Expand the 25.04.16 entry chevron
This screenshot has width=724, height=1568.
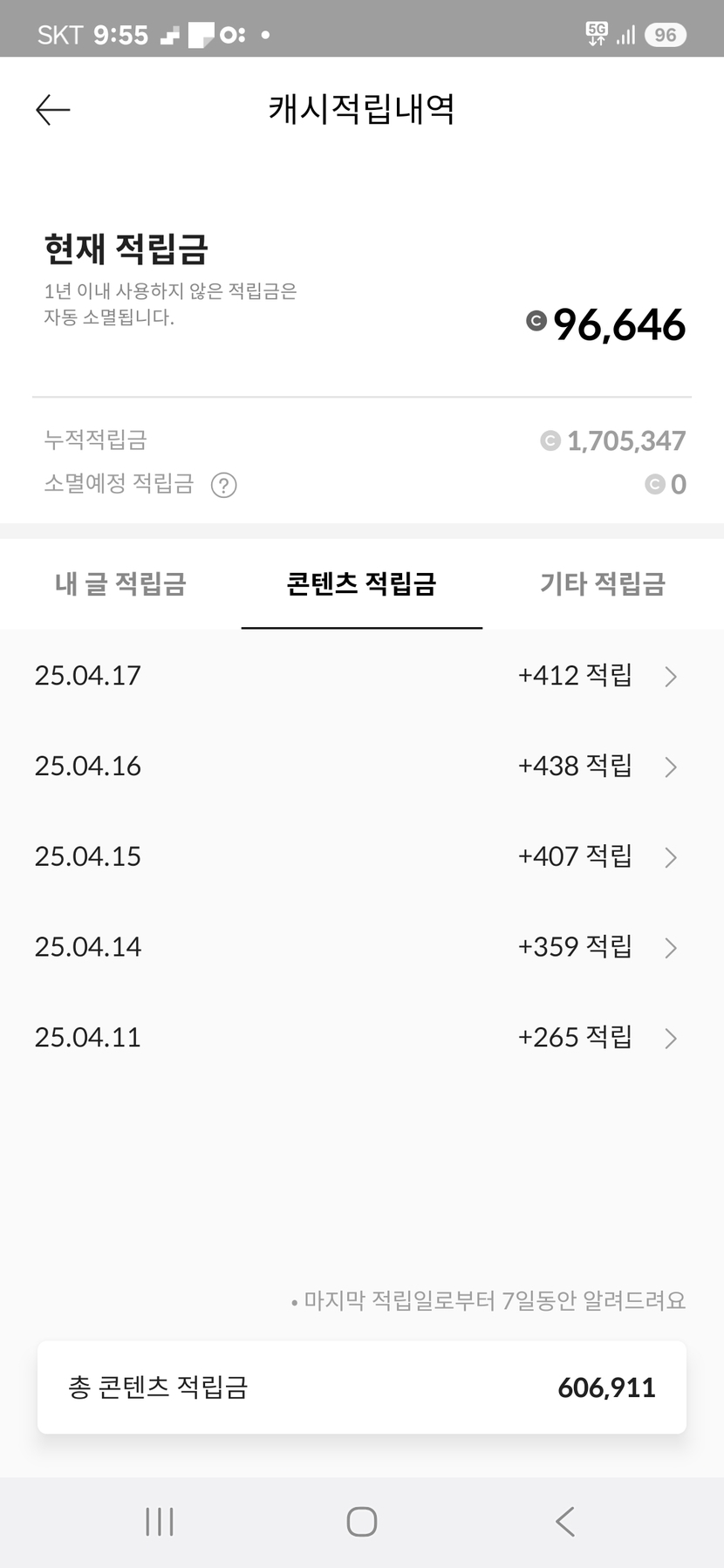pos(670,767)
